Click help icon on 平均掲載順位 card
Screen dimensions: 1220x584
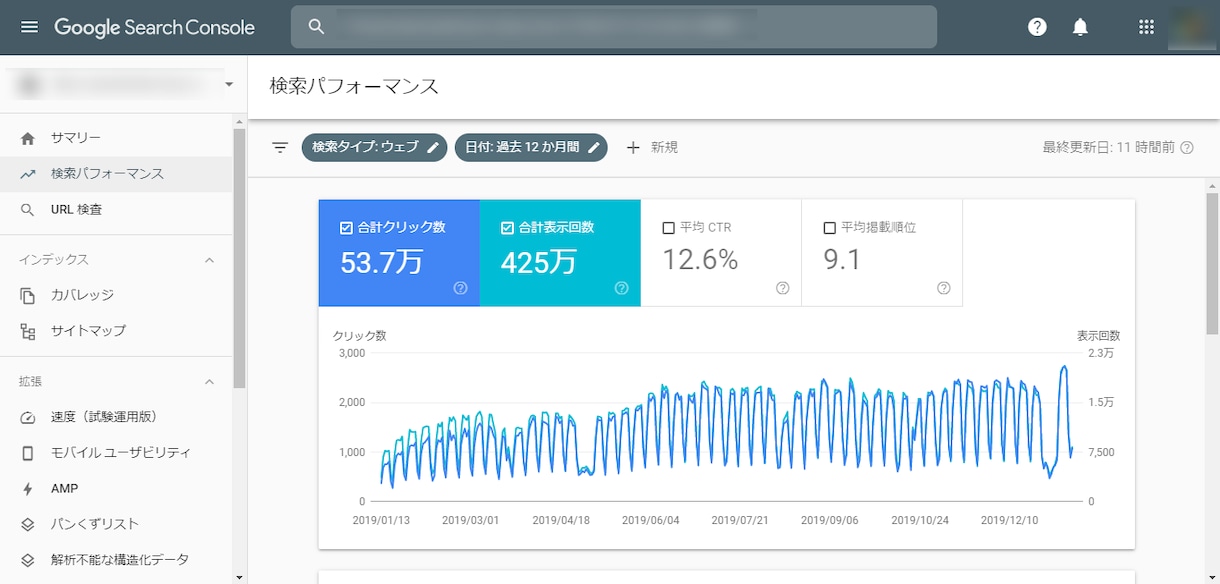click(x=943, y=288)
